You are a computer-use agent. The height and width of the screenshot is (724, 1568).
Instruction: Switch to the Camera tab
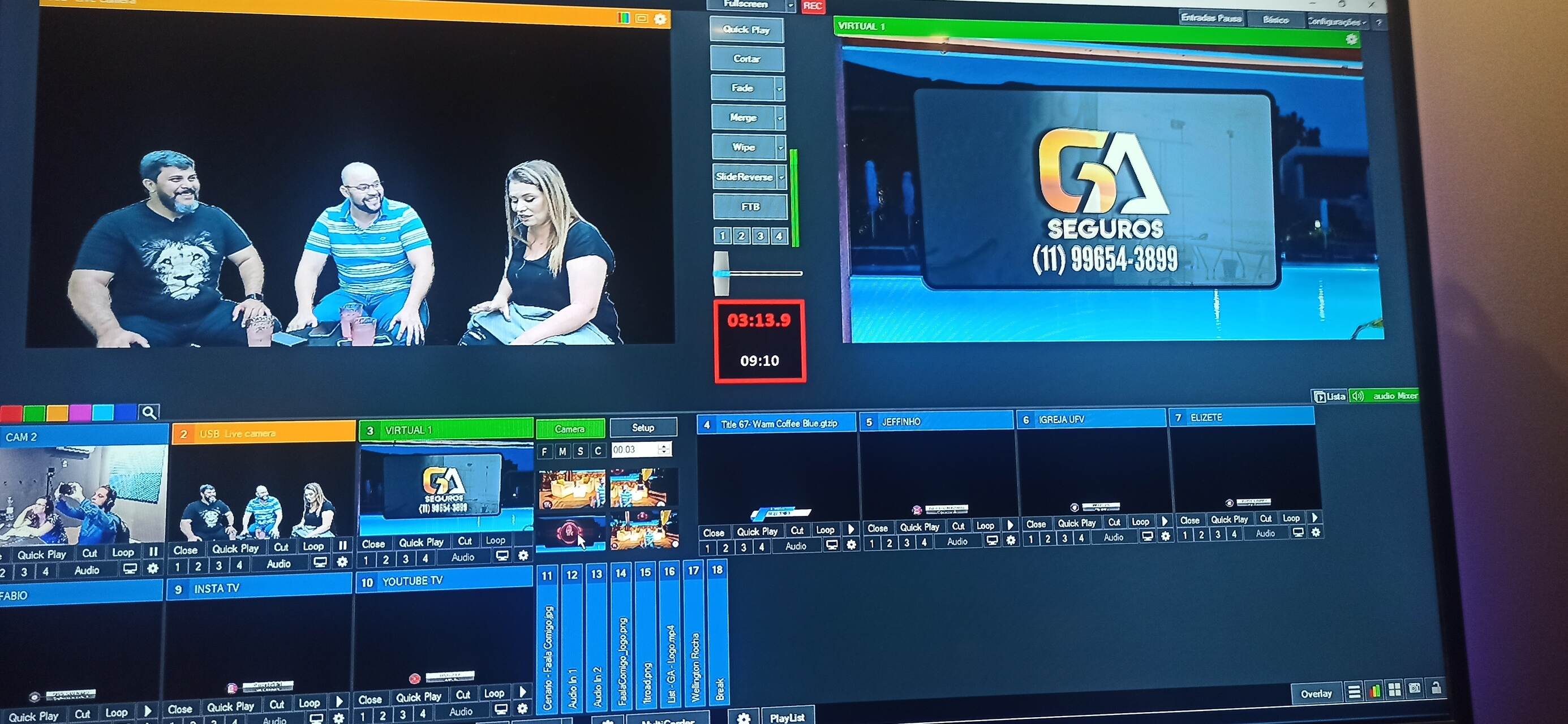click(x=570, y=429)
